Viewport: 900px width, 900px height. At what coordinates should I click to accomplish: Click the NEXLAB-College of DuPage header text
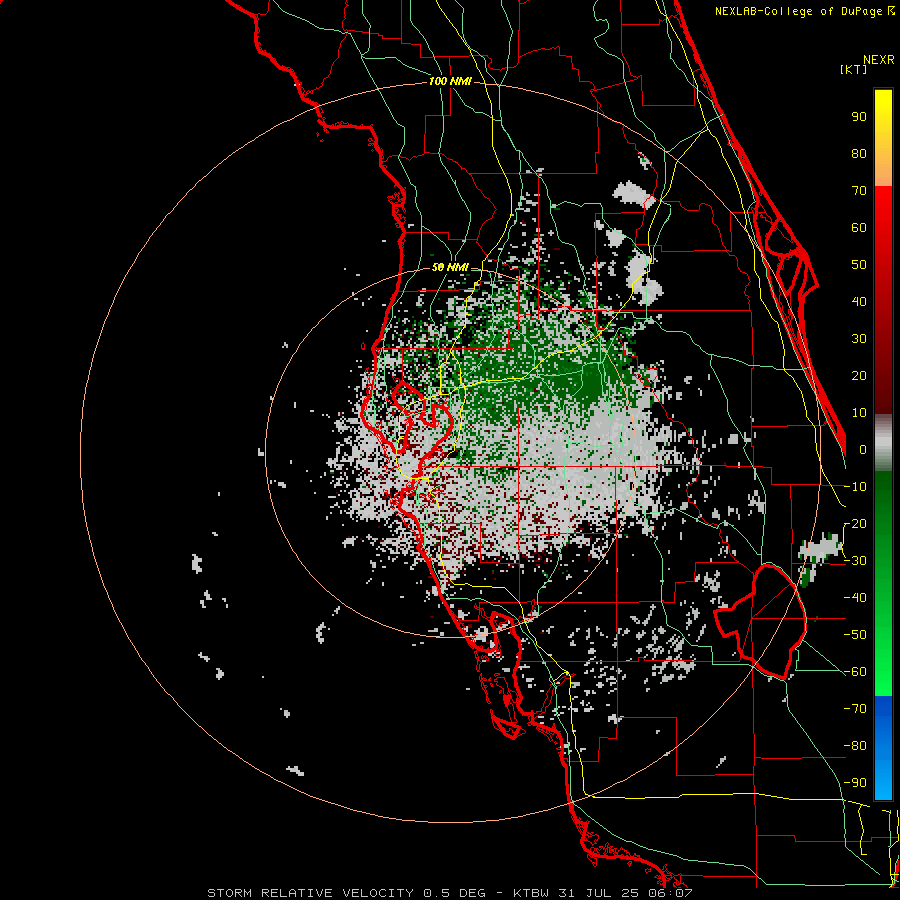click(804, 11)
